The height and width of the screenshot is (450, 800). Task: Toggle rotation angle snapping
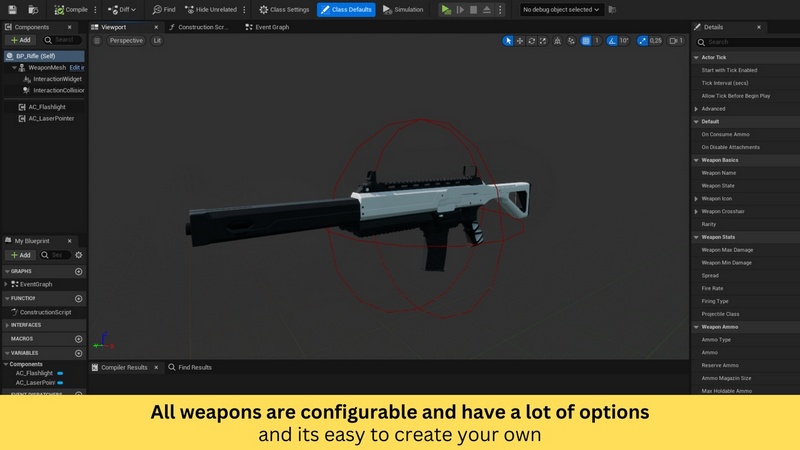pyautogui.click(x=612, y=41)
